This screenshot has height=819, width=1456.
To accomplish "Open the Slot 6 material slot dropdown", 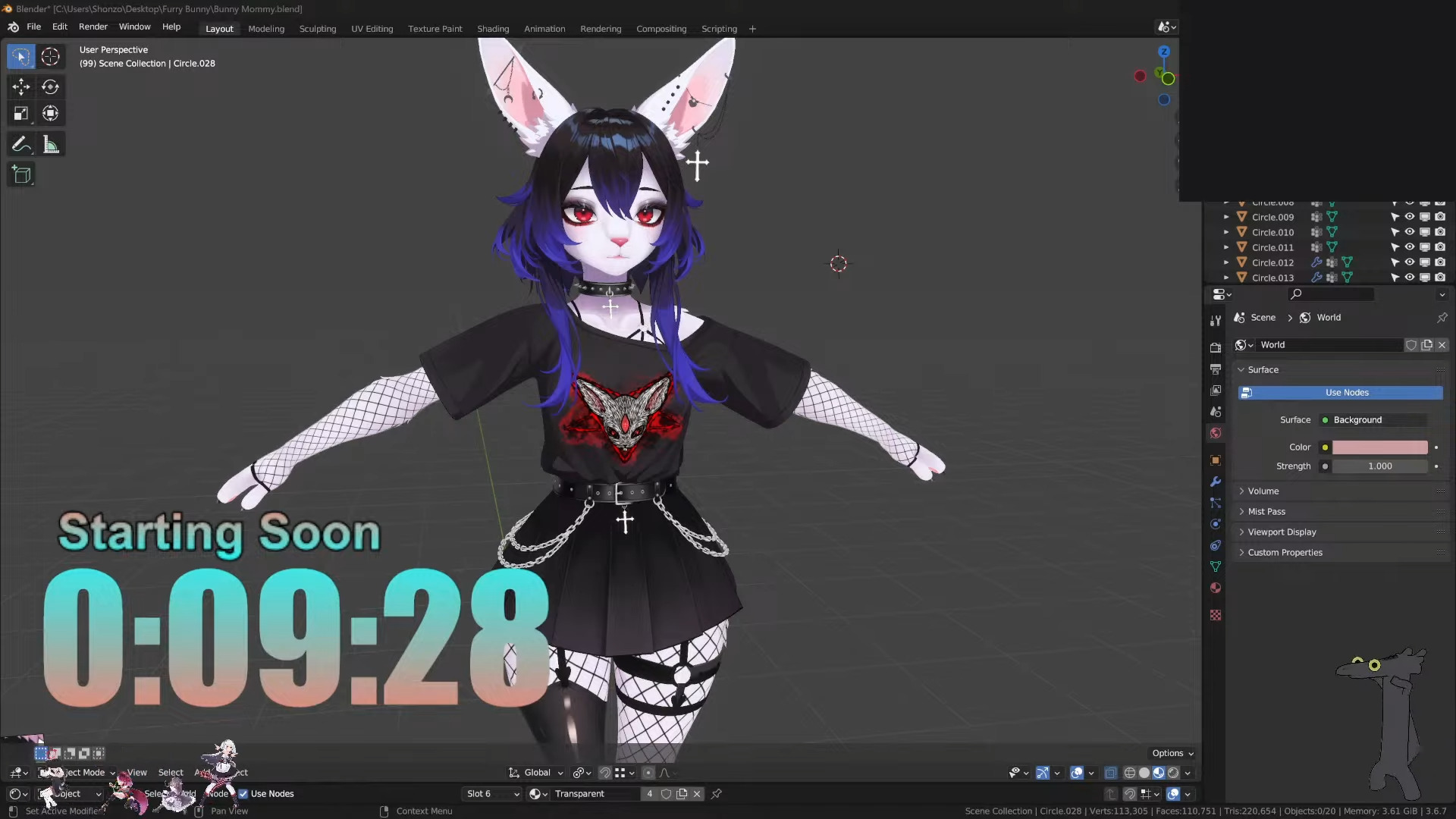I will 492,794.
